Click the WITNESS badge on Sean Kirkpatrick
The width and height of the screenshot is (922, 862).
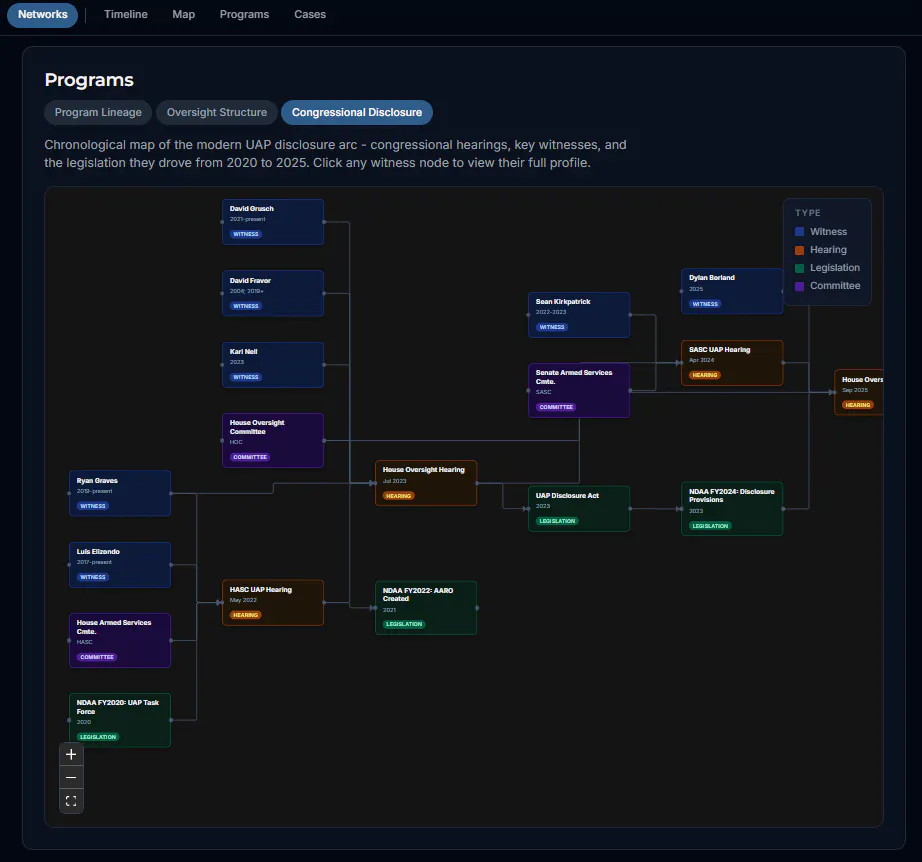[x=552, y=327]
